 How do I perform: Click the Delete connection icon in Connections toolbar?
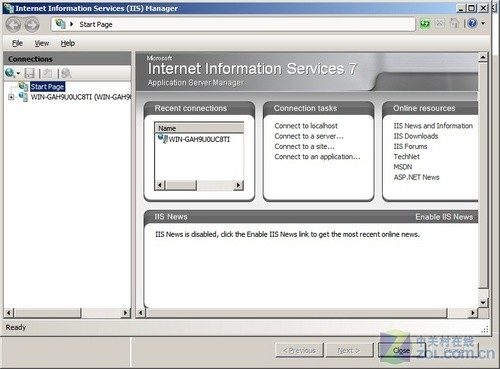(x=66, y=73)
